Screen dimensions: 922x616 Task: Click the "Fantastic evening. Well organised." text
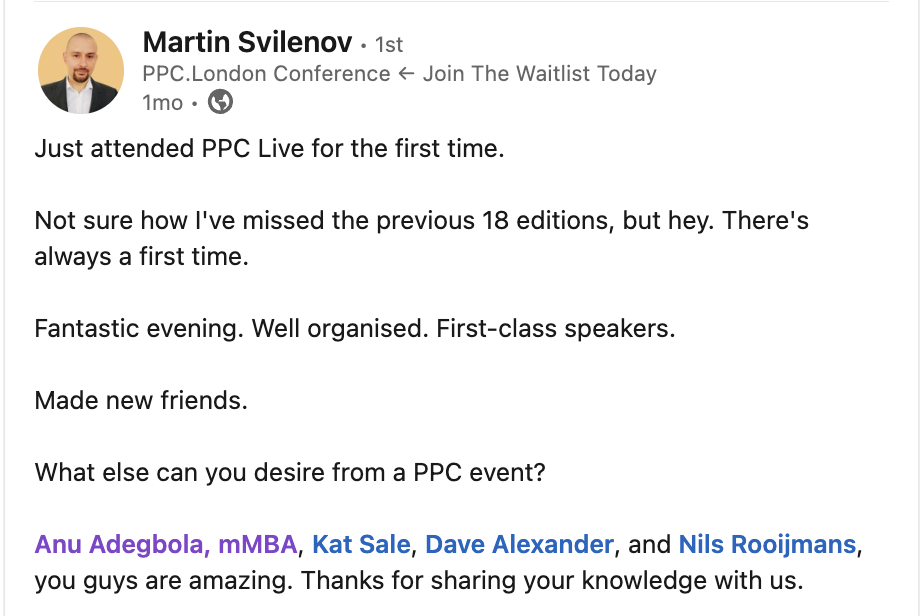[231, 329]
